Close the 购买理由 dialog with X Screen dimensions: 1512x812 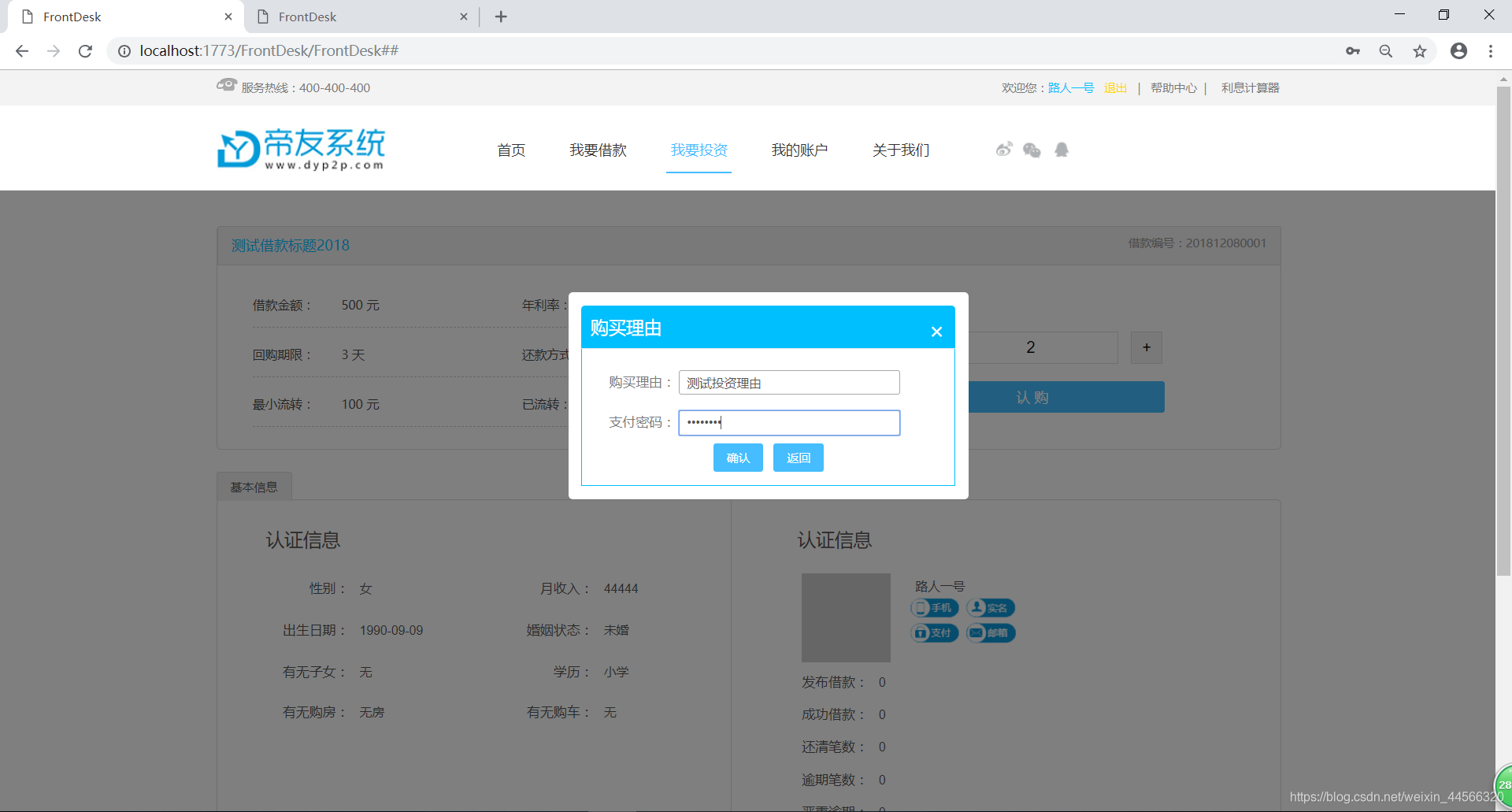936,332
